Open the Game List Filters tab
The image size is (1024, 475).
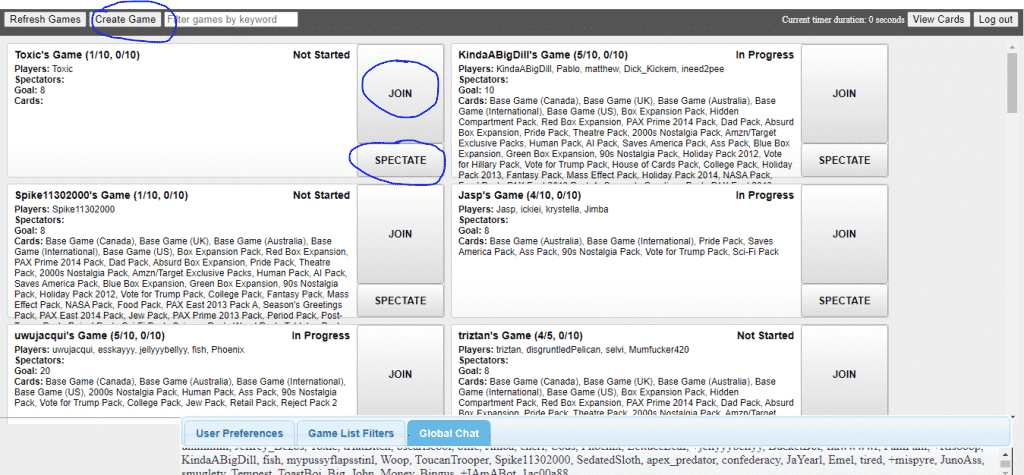click(x=350, y=433)
